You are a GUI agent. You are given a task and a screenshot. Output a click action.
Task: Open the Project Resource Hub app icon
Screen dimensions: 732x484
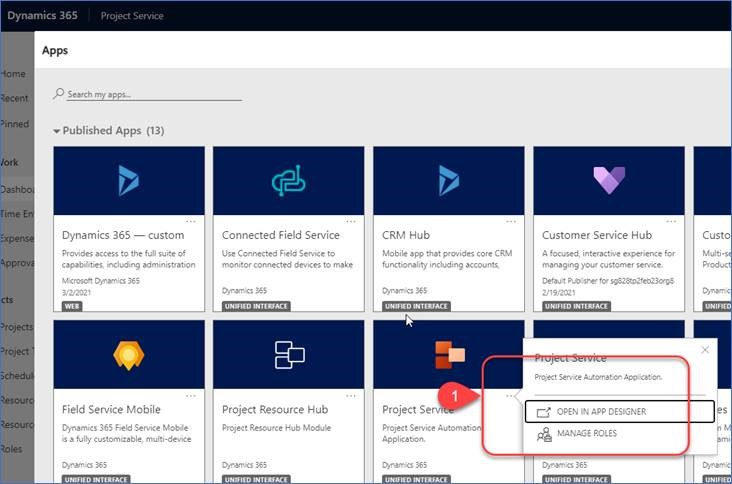click(288, 354)
